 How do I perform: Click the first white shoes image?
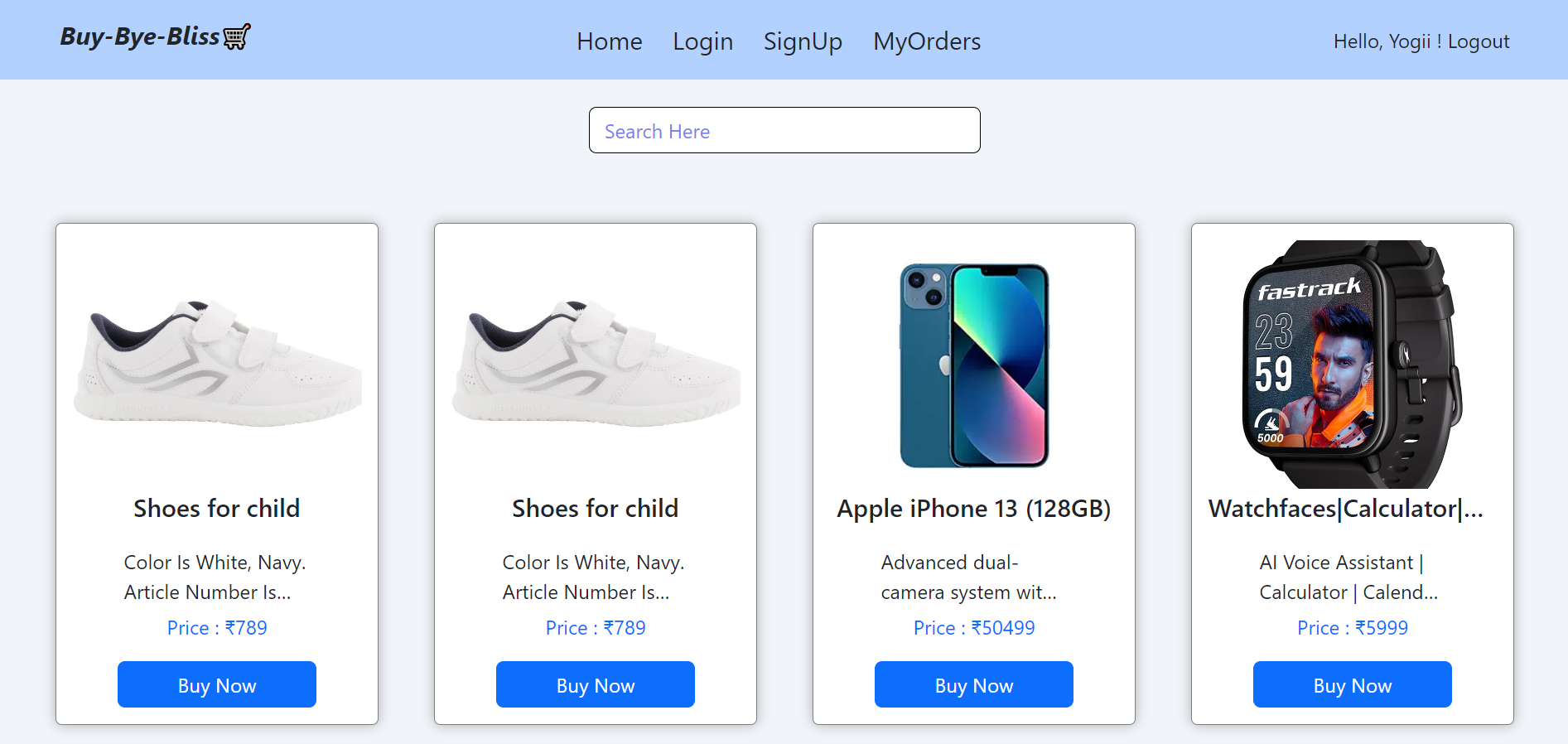[216, 365]
